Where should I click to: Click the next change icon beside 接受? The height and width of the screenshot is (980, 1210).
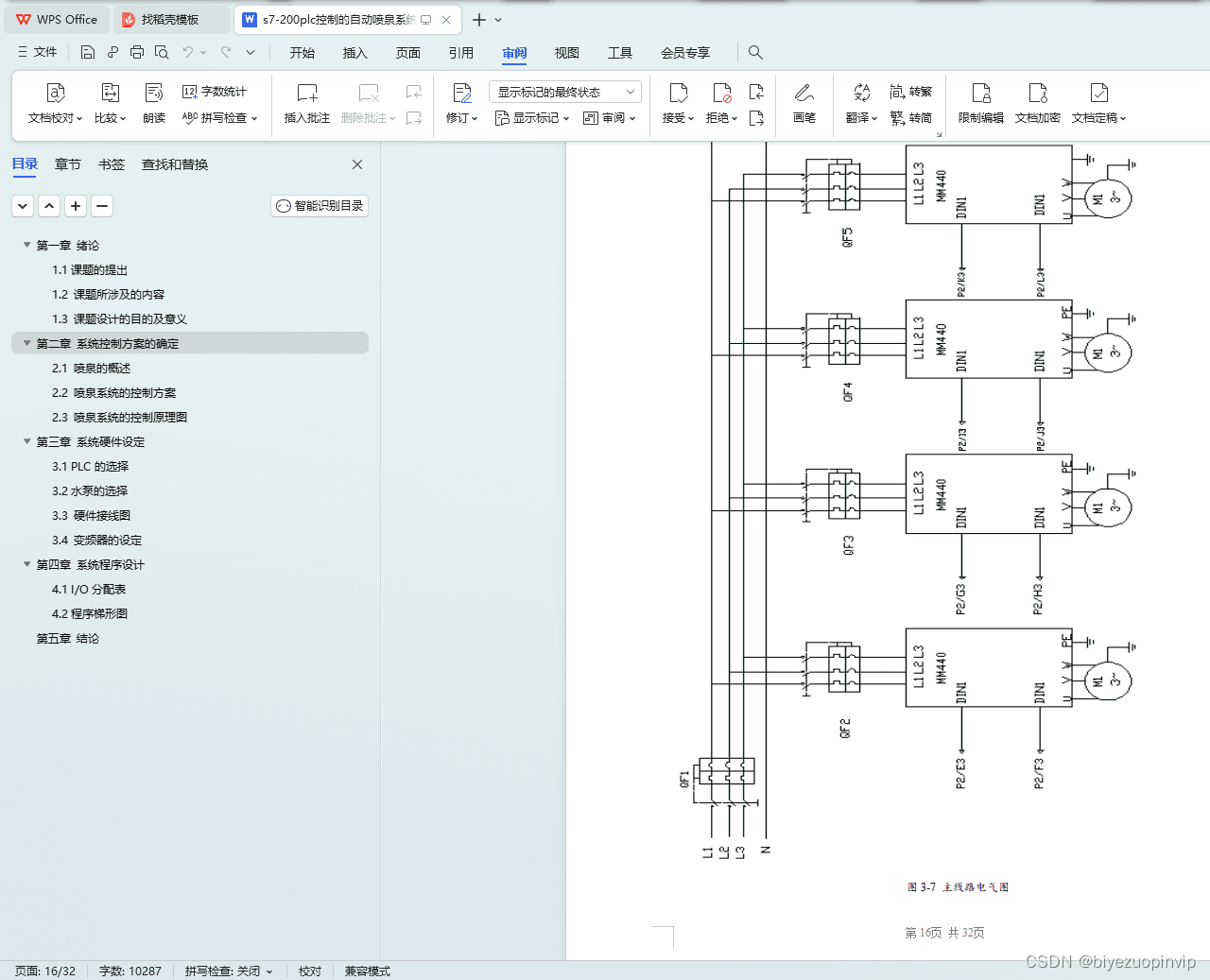pyautogui.click(x=756, y=118)
